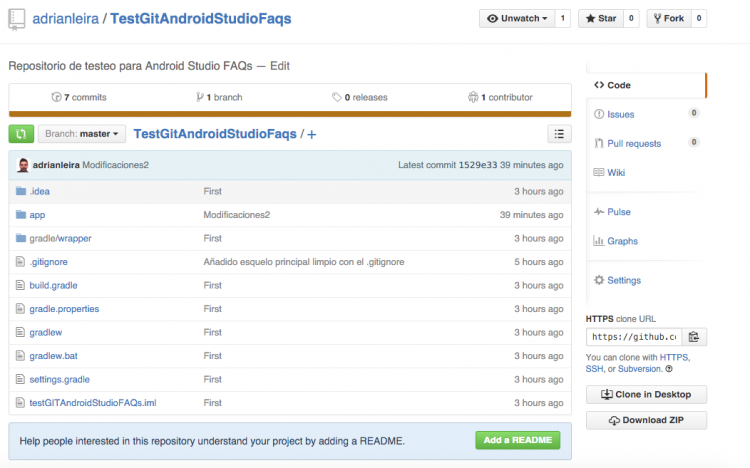Click the Download ZIP button
750x468 pixels.
pyautogui.click(x=646, y=420)
